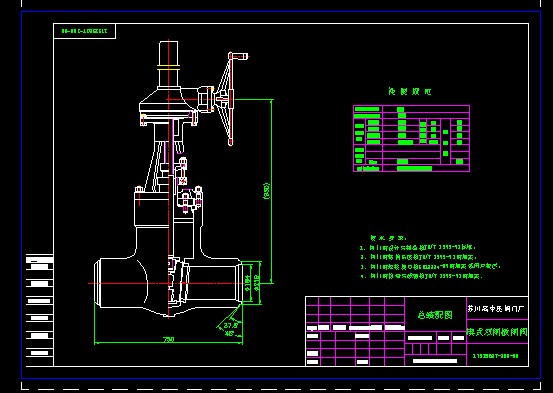Select the drawing number in the title block corner
Screen dimensions: 553x393
tap(496, 356)
